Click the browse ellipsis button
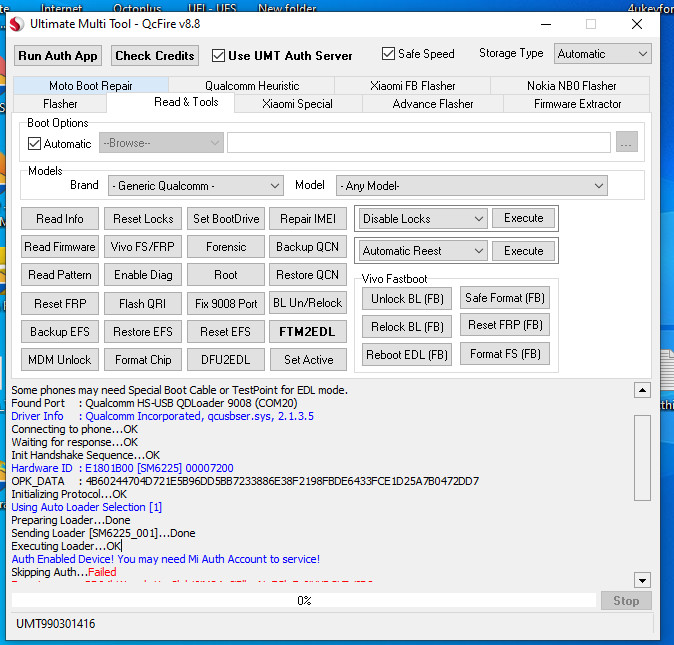The height and width of the screenshot is (645, 674). [x=627, y=143]
